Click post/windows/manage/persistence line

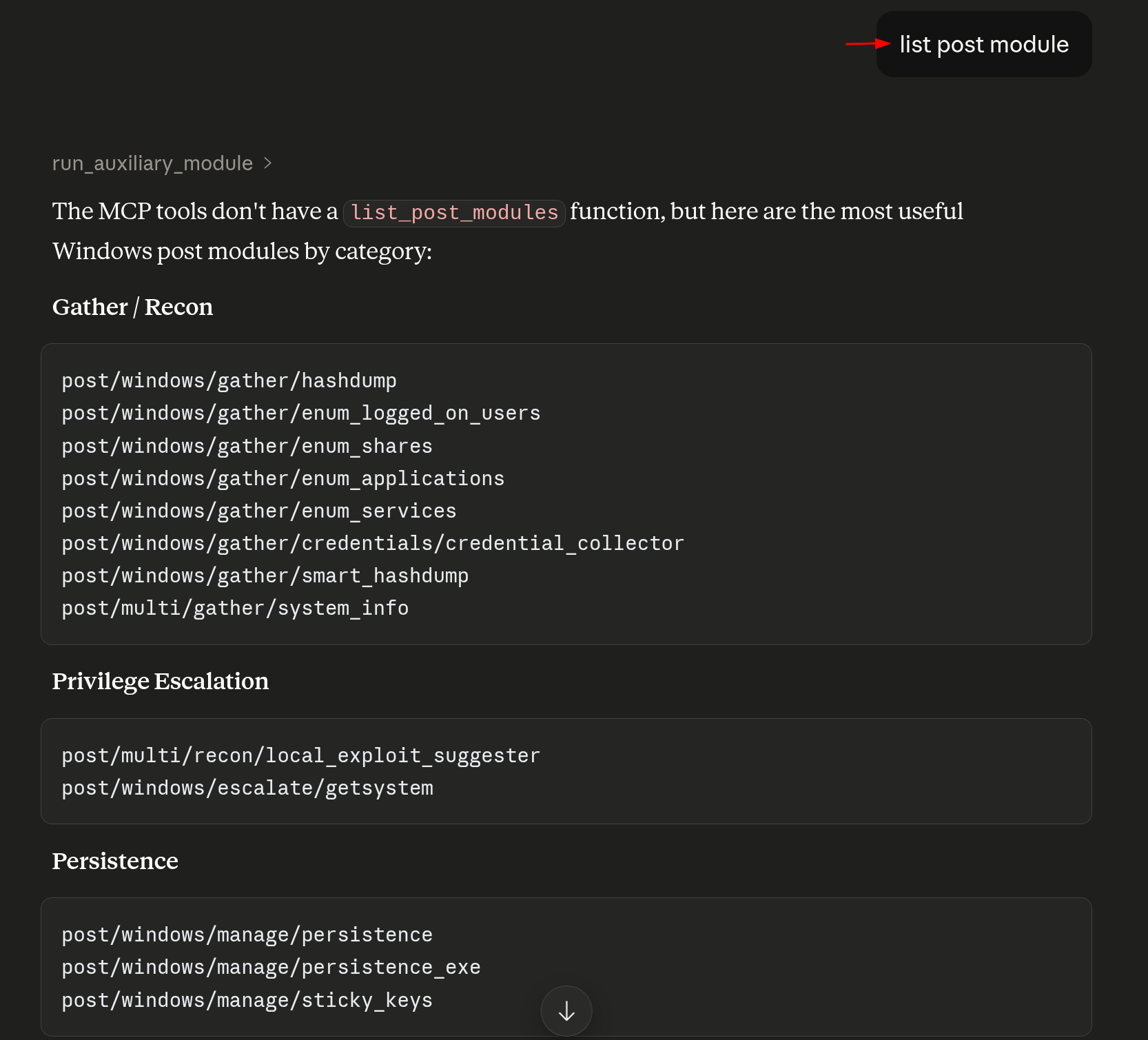(247, 935)
